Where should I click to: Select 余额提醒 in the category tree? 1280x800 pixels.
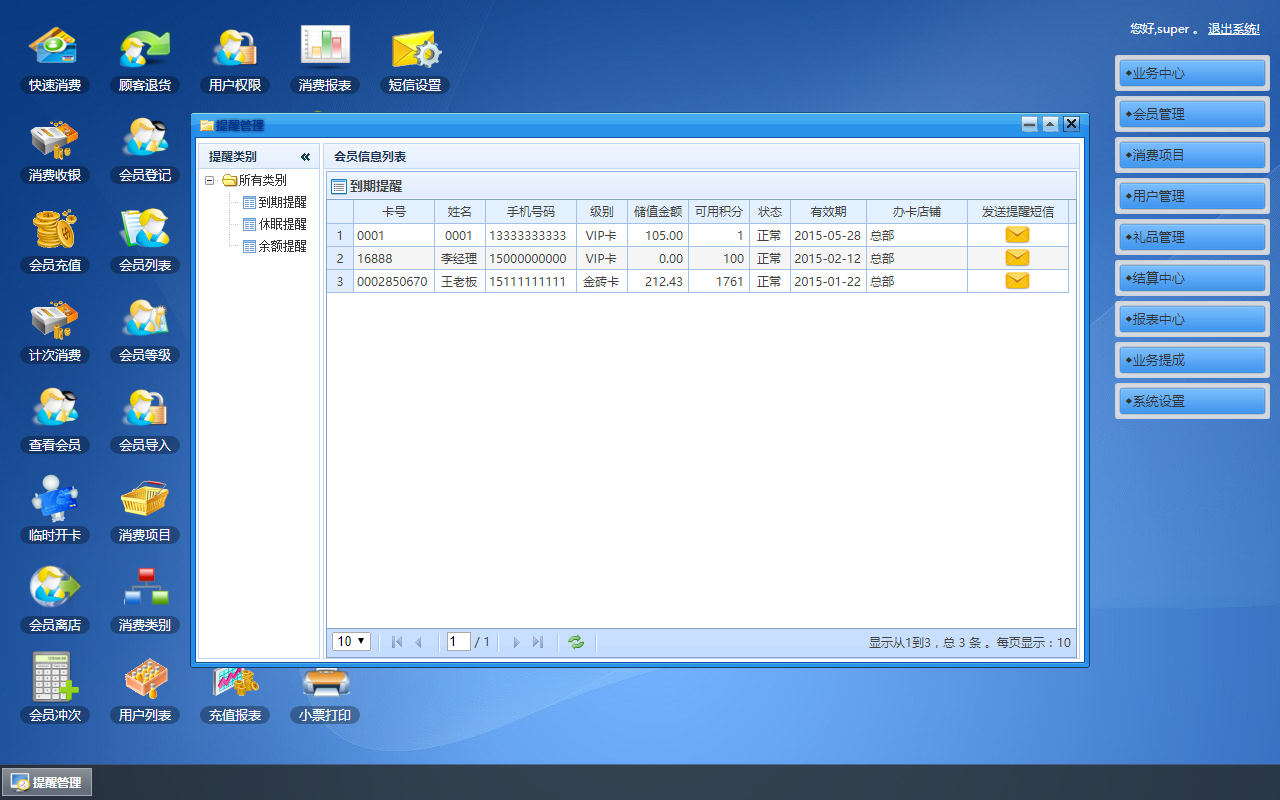pyautogui.click(x=282, y=246)
